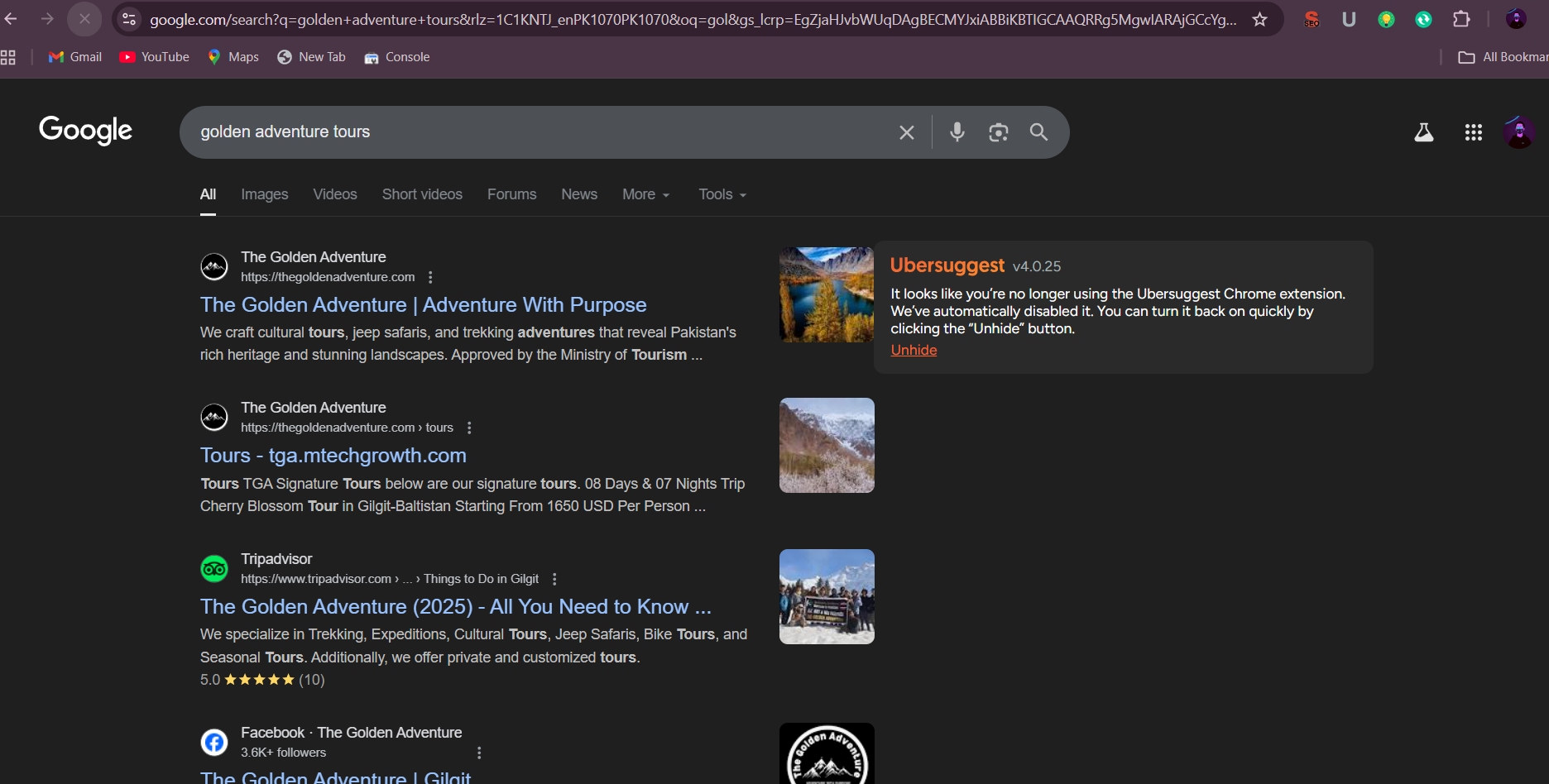Screen dimensions: 1549x784
Task: Open Search Labs flask icon
Action: coord(1424,132)
